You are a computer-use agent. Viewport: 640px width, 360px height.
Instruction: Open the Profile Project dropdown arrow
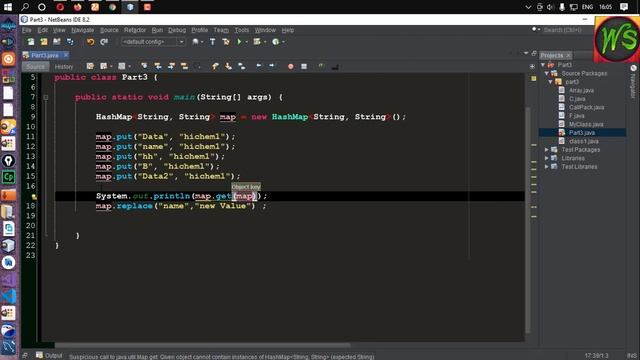tap(283, 42)
